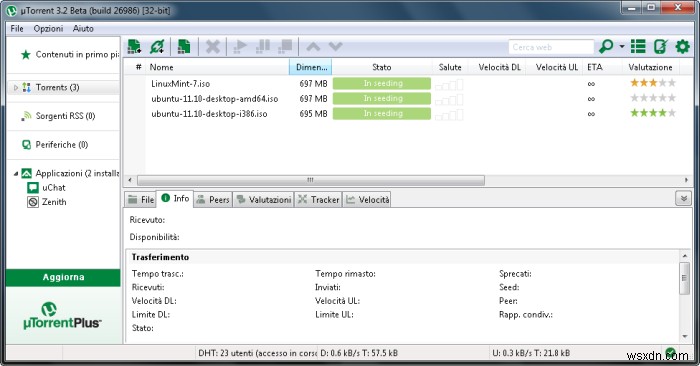
Task: Open Preferences with the gear icon
Action: pyautogui.click(x=682, y=46)
